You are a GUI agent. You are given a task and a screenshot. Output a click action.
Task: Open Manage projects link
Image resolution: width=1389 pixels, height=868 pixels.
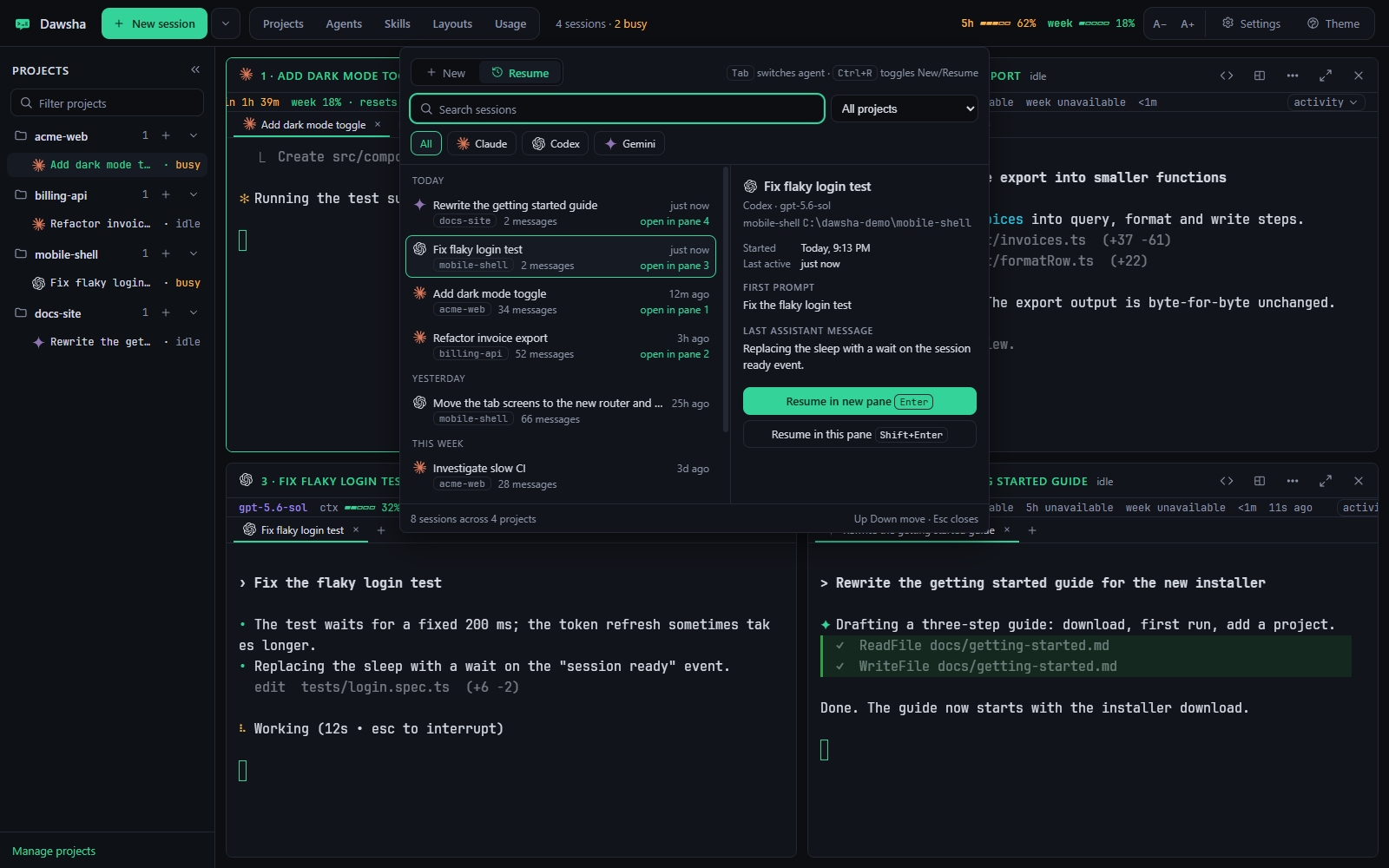point(54,851)
